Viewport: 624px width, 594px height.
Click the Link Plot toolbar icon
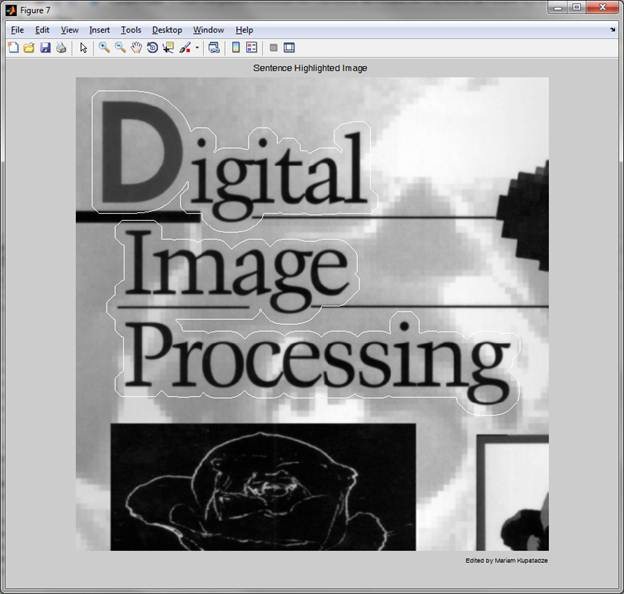[214, 47]
